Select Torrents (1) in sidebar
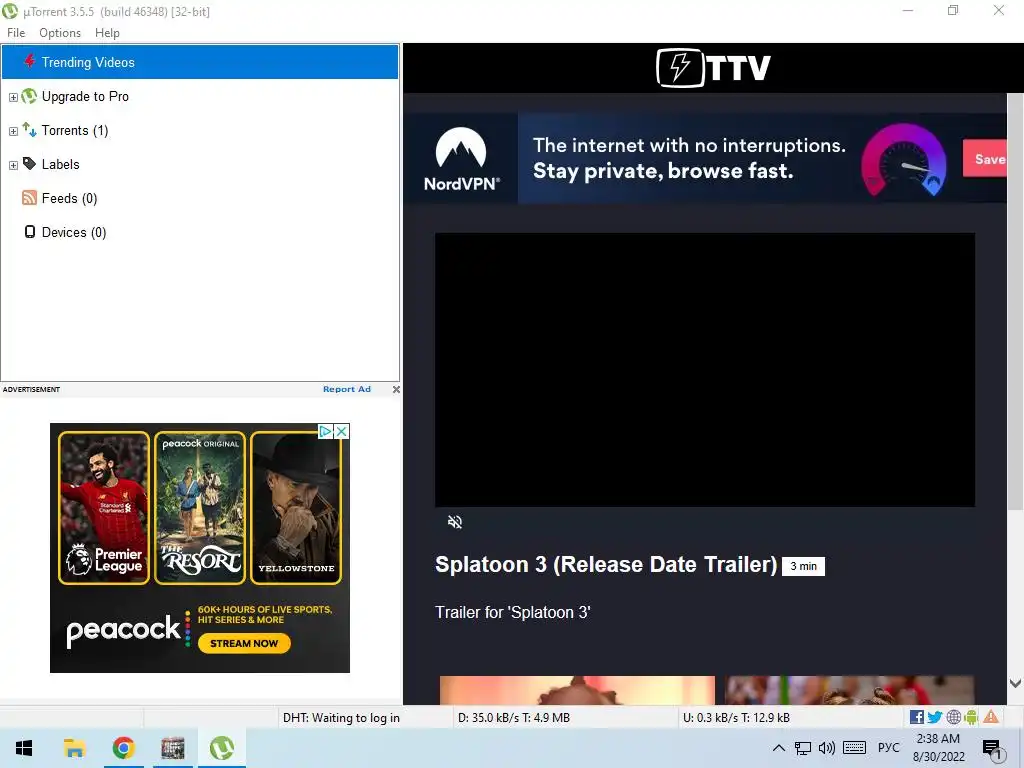1024x768 pixels. (74, 131)
